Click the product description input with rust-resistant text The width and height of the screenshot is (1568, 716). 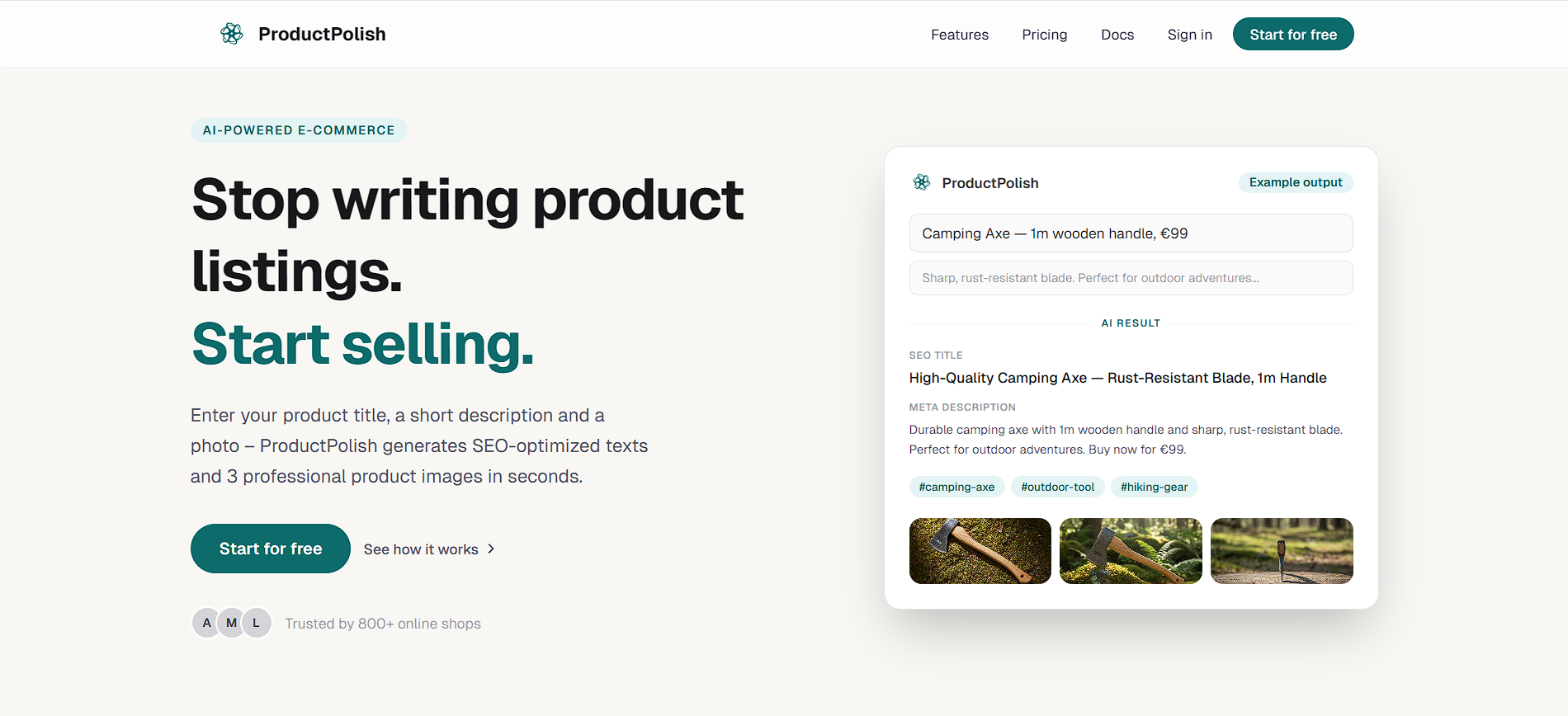point(1131,278)
